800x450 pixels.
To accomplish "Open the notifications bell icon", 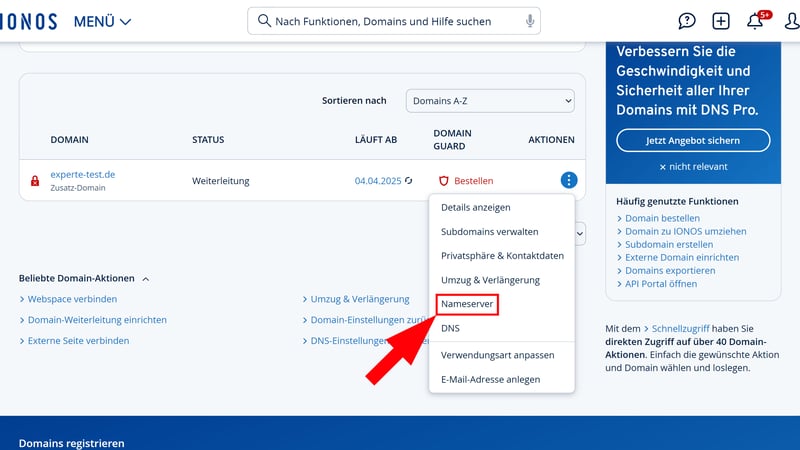I will (x=756, y=21).
